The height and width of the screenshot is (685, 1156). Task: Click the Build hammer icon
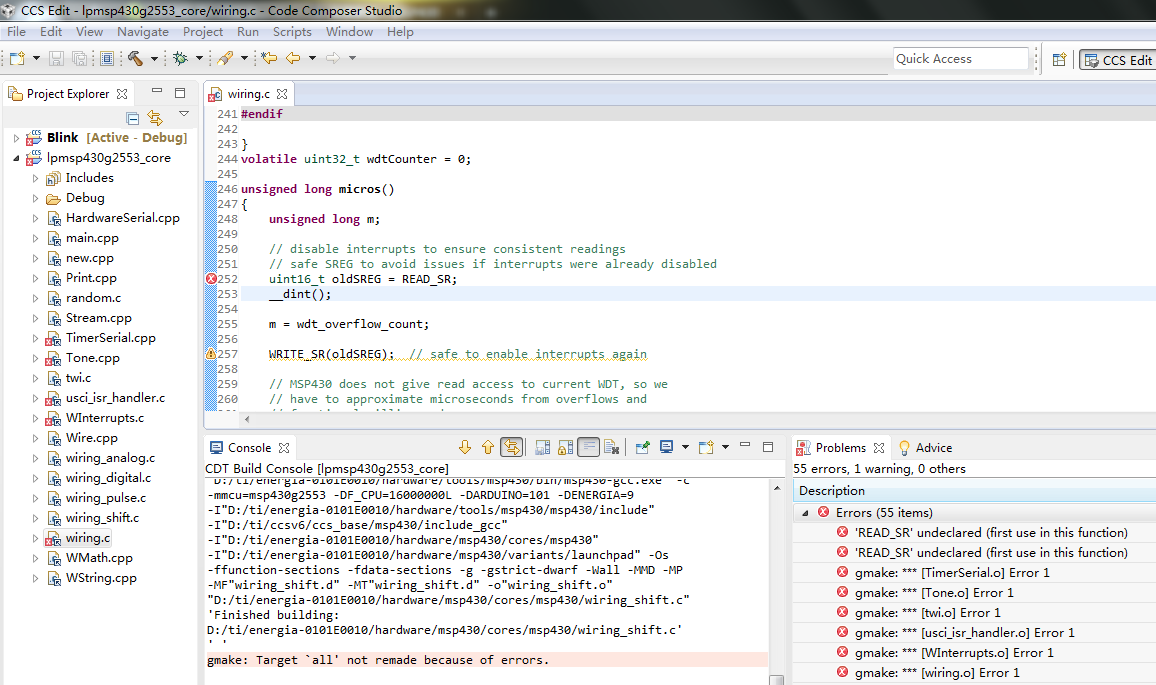point(135,59)
